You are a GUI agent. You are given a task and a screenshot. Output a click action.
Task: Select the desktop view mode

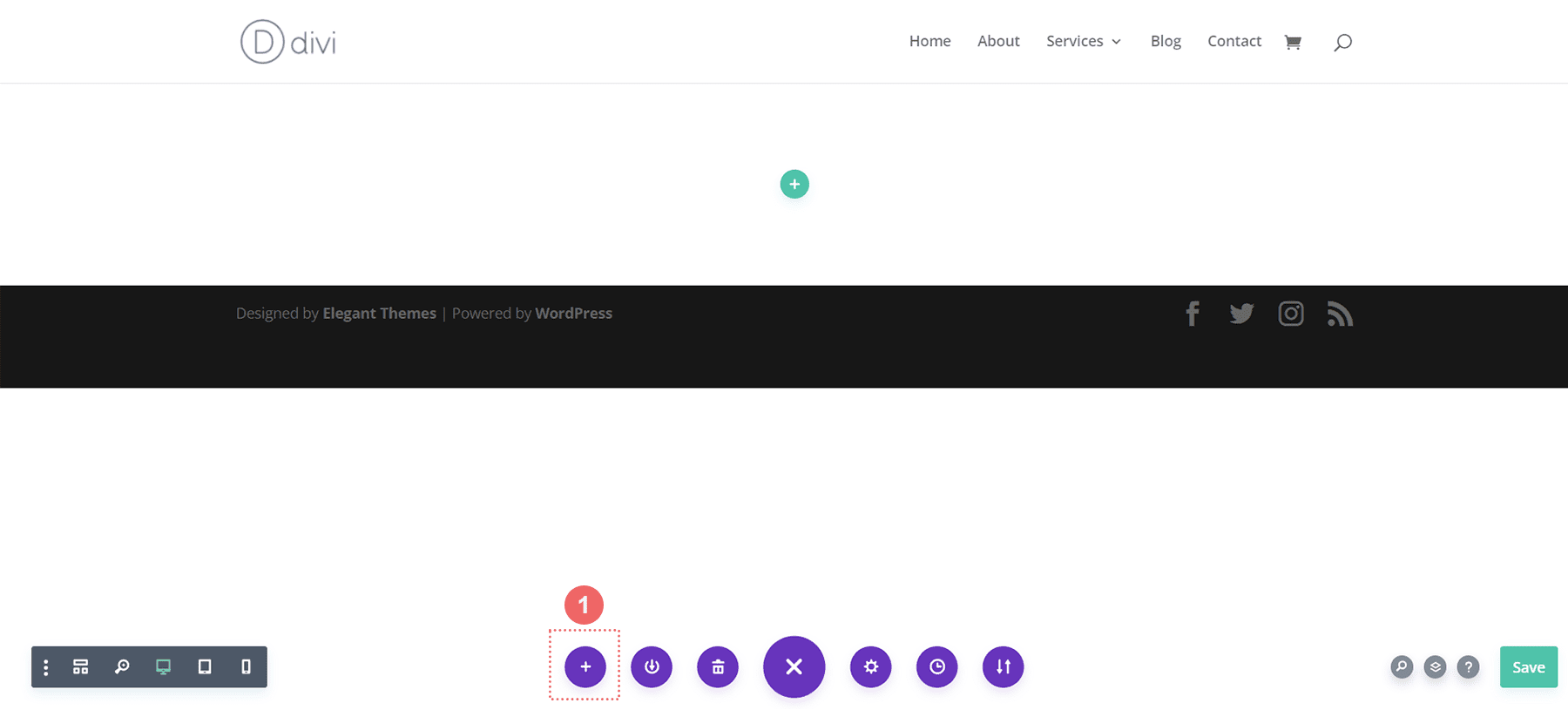click(x=163, y=667)
